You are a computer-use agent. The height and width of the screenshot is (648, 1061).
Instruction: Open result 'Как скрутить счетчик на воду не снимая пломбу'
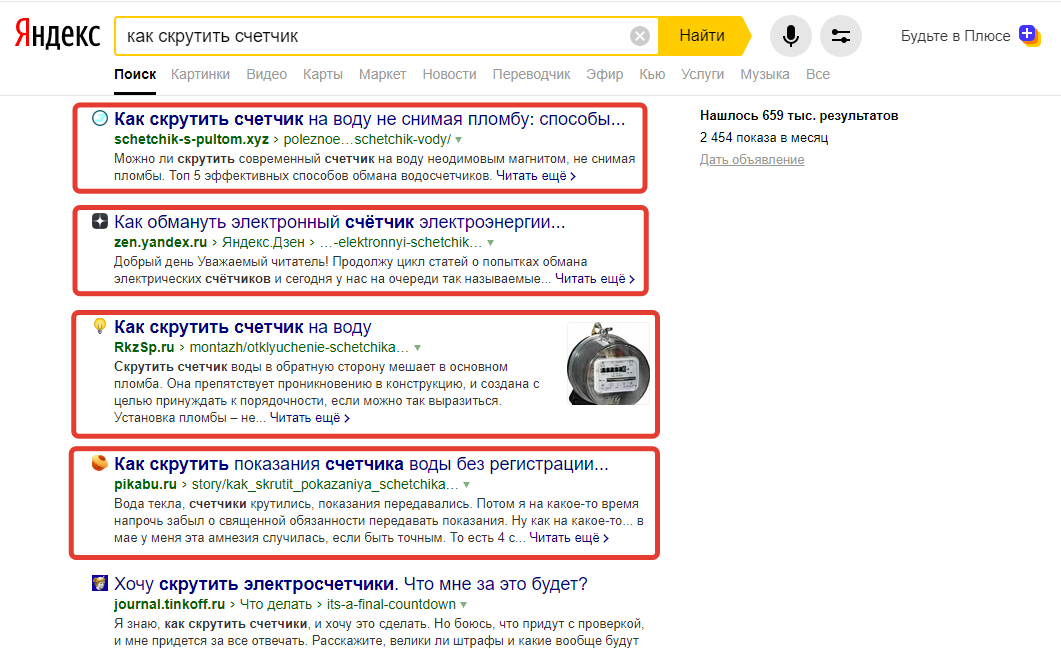[369, 119]
